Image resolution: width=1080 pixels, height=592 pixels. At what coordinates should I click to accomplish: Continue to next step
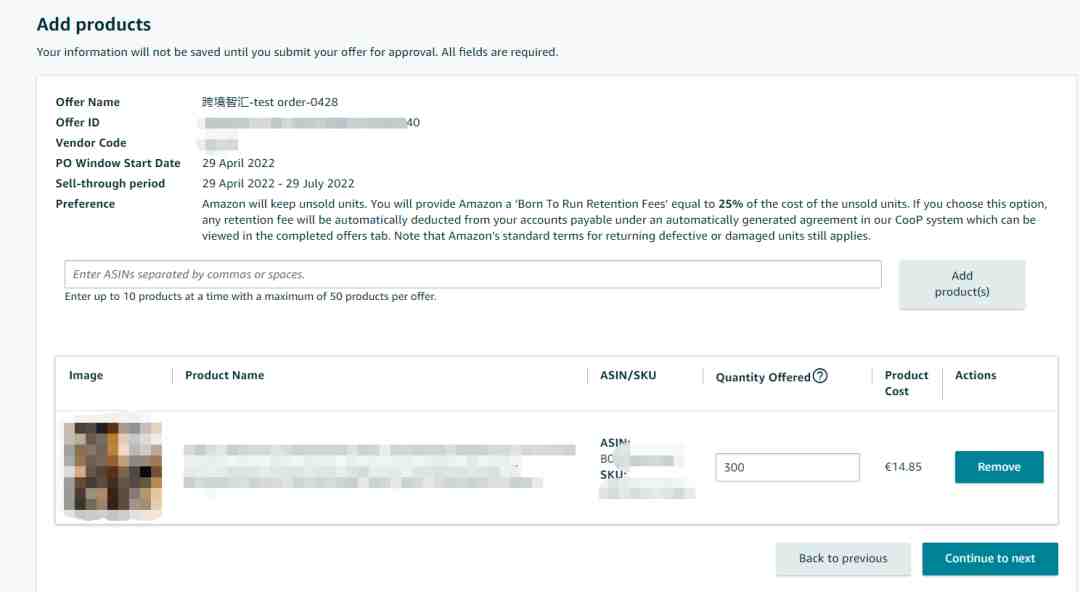990,559
